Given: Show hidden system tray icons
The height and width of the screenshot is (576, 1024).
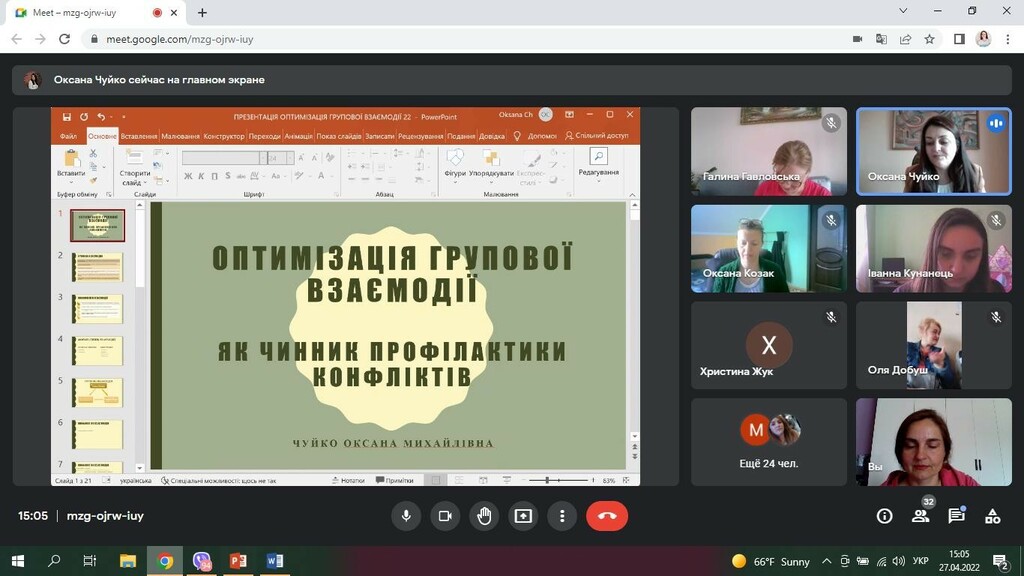Looking at the screenshot, I should [x=829, y=561].
